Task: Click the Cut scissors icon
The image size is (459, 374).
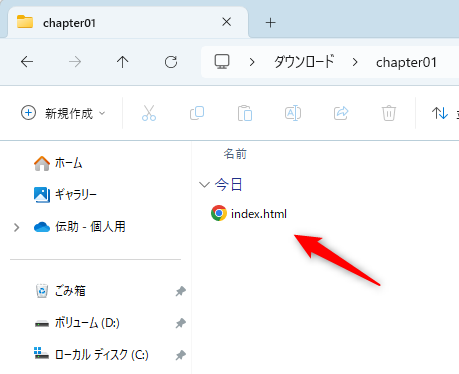Action: [149, 113]
